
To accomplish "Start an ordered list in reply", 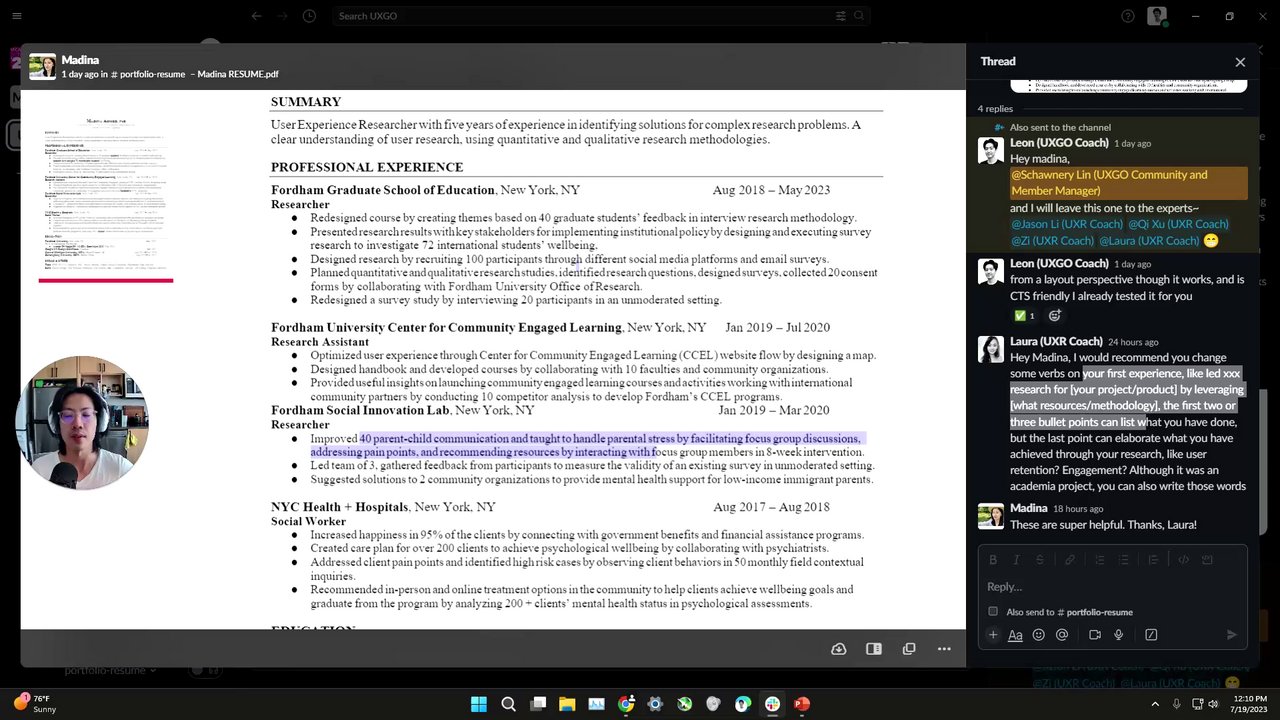I will click(1099, 560).
